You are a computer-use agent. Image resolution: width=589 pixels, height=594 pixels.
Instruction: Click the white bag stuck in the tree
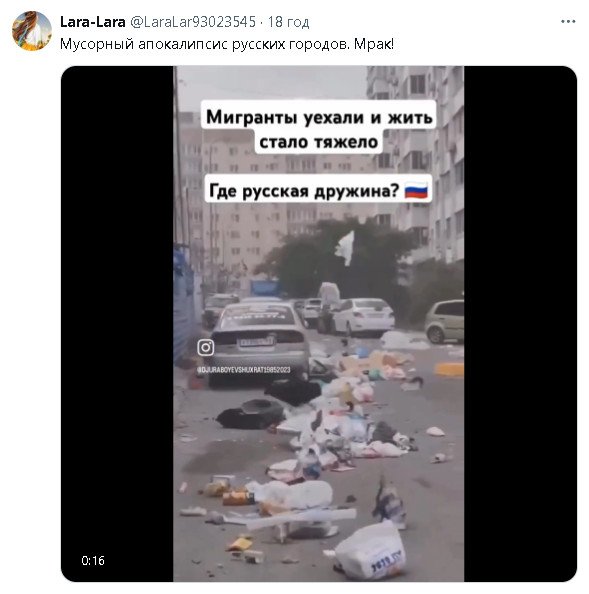click(345, 248)
